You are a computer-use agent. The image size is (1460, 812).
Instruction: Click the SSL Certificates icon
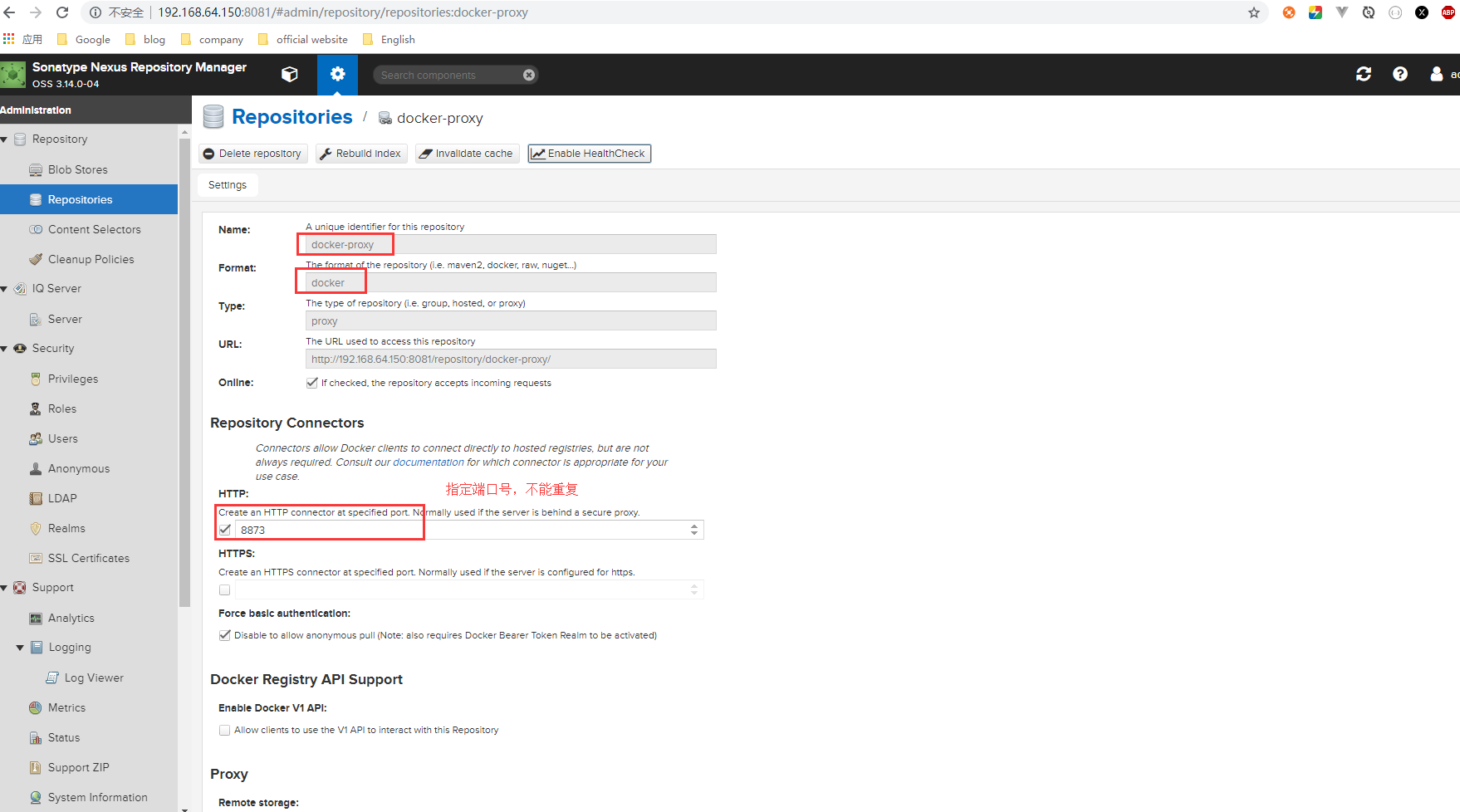(x=36, y=558)
